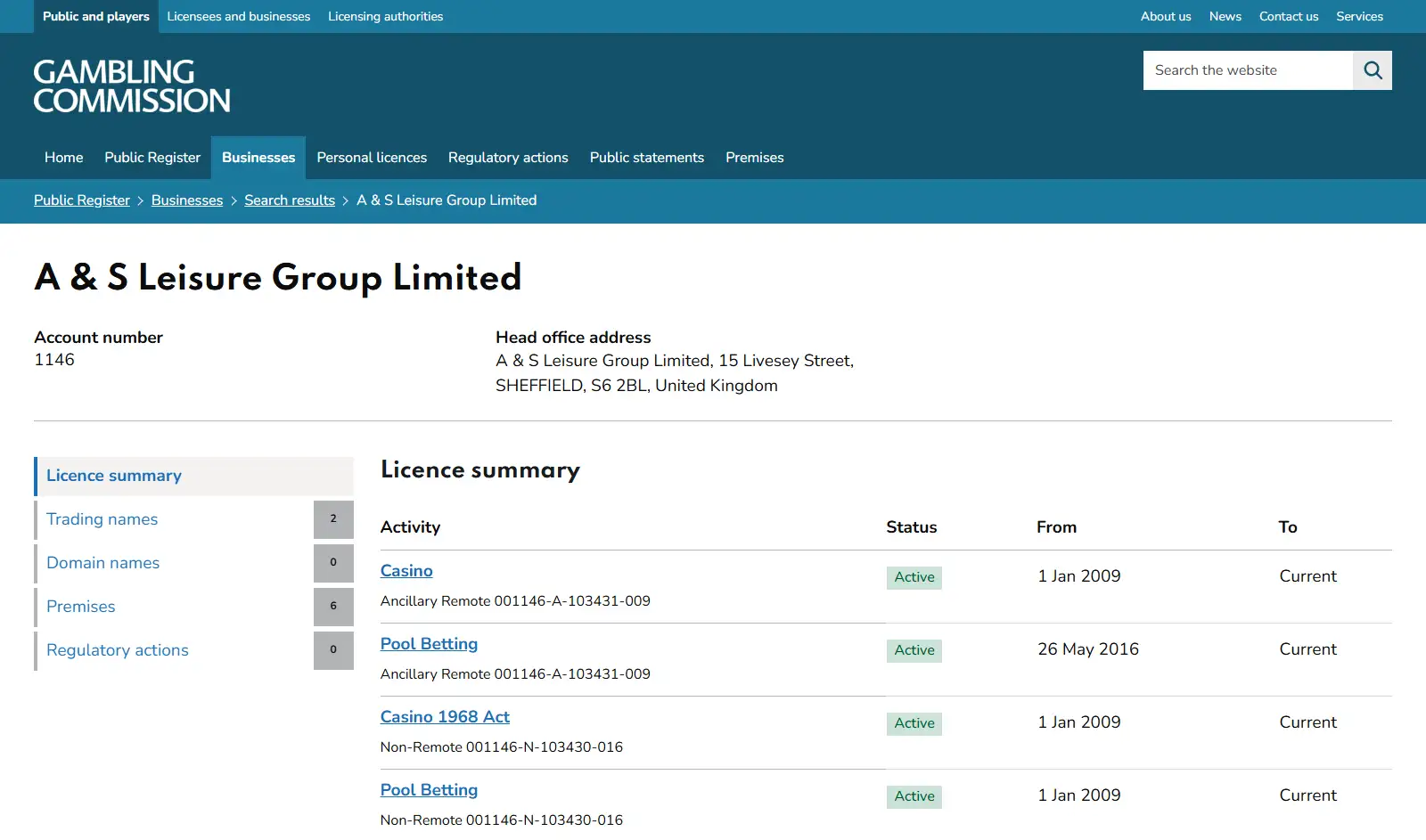The image size is (1426, 840).
Task: Click Businesses breadcrumb link
Action: (x=187, y=200)
